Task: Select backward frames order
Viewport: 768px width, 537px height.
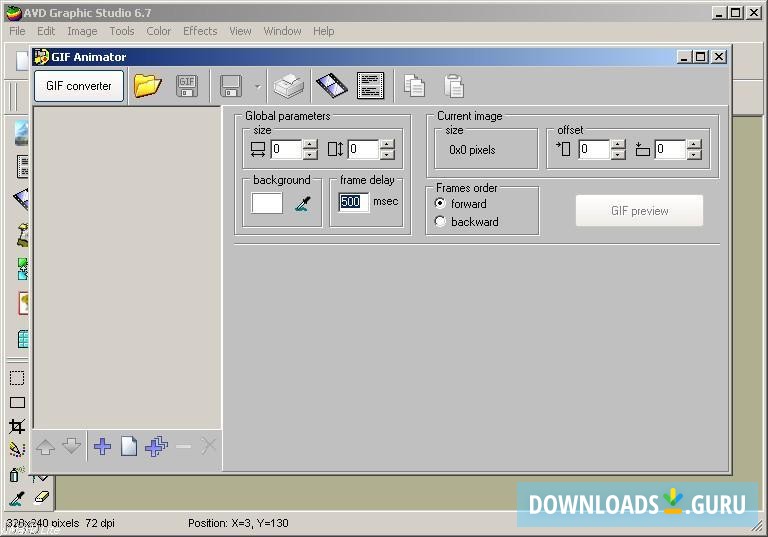Action: [466, 221]
